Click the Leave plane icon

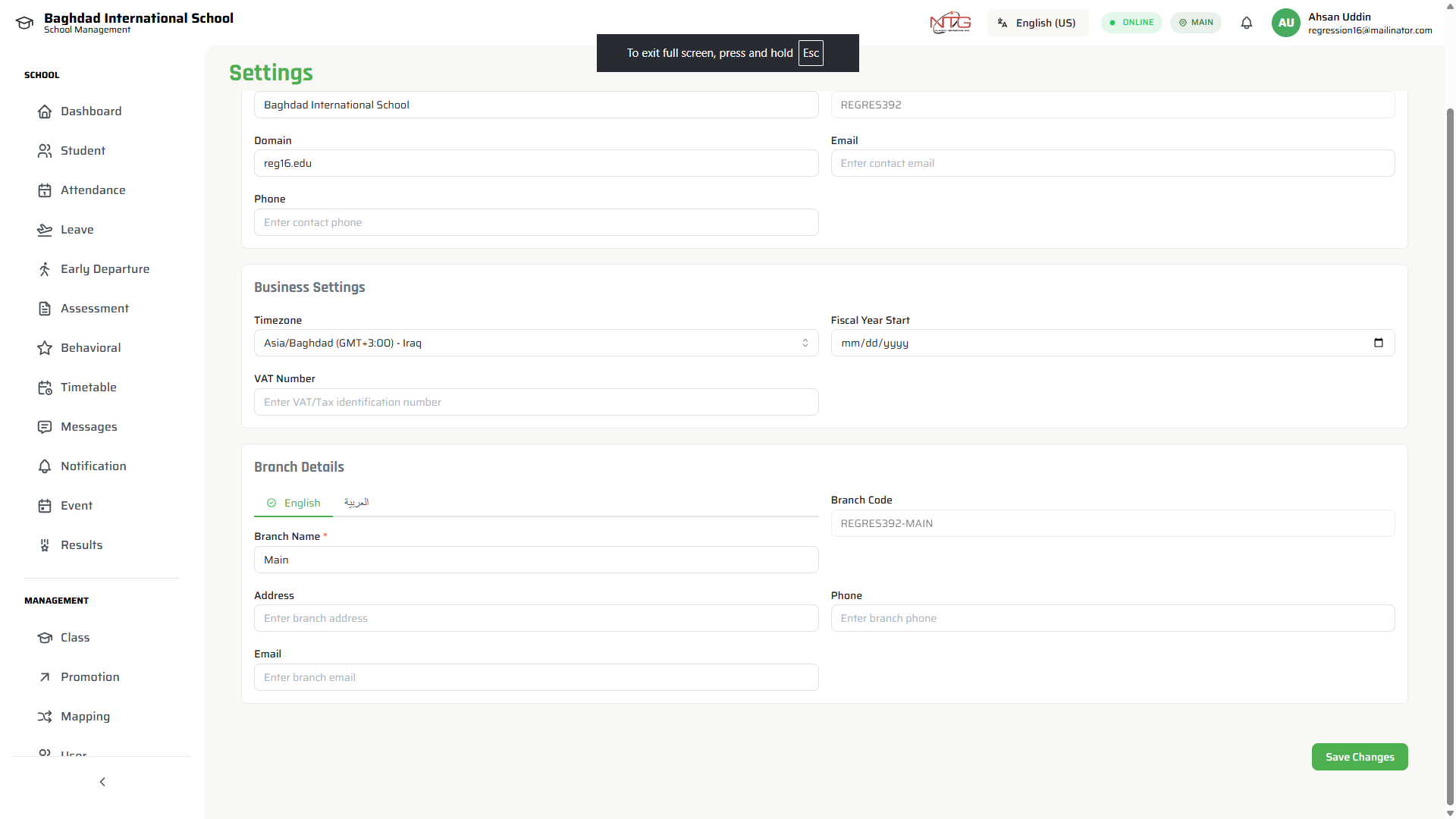(45, 230)
